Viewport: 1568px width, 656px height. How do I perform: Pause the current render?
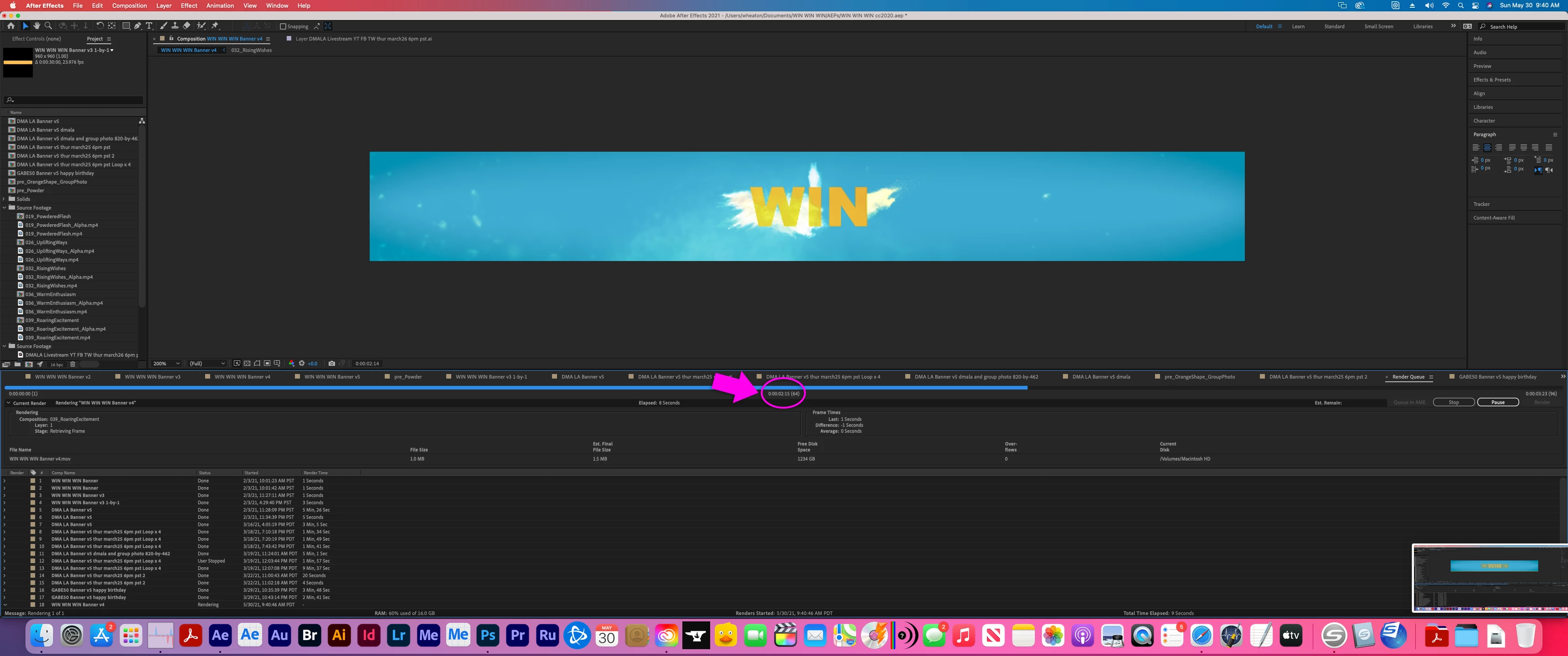click(1497, 402)
